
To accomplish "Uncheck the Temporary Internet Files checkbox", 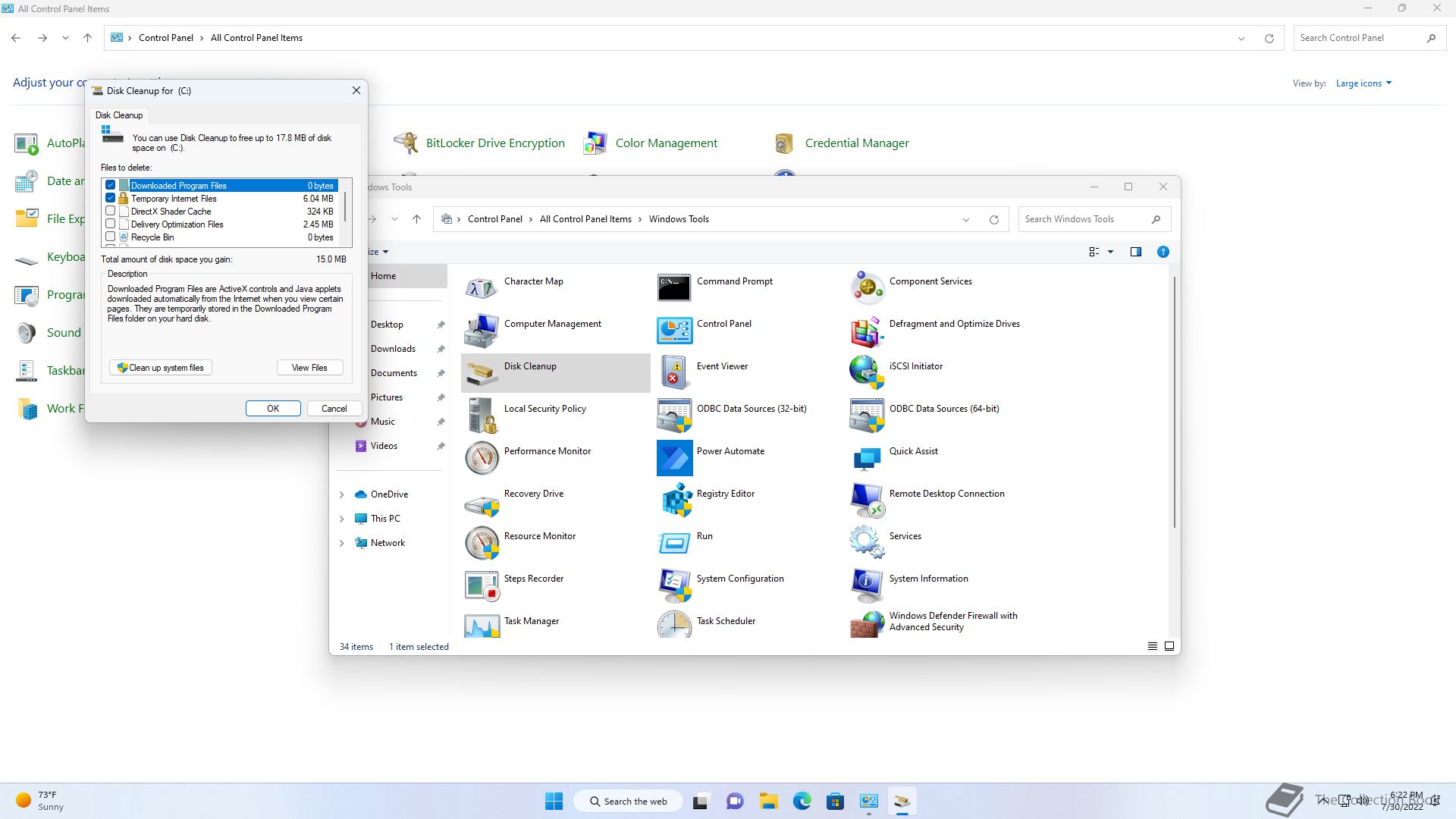I will tap(111, 198).
